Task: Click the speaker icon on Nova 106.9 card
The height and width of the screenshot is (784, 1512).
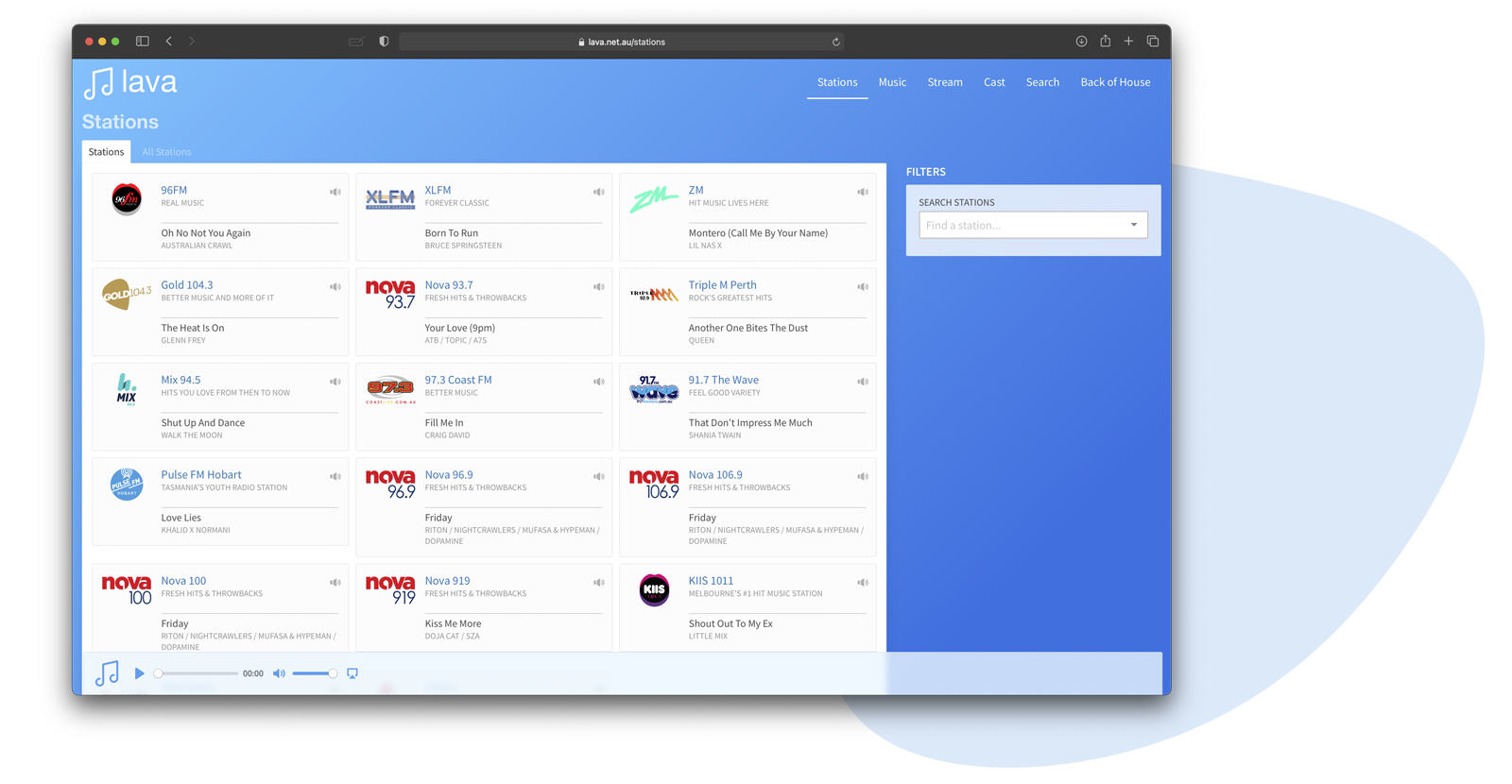Action: 863,477
